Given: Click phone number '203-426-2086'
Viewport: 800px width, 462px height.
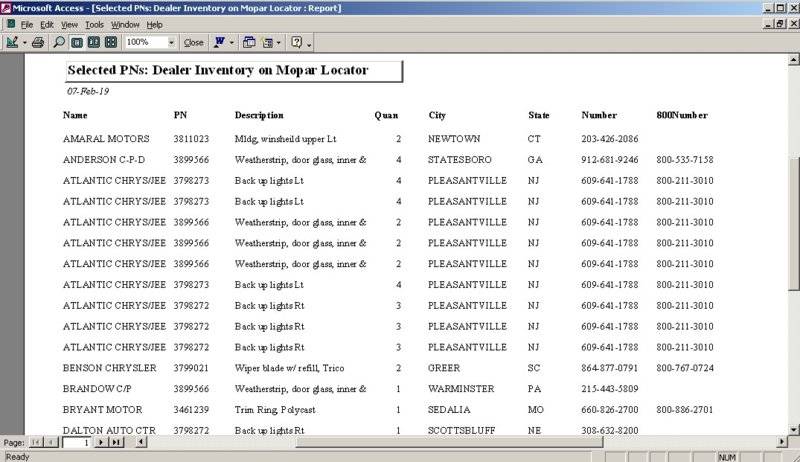Looking at the screenshot, I should pos(610,139).
